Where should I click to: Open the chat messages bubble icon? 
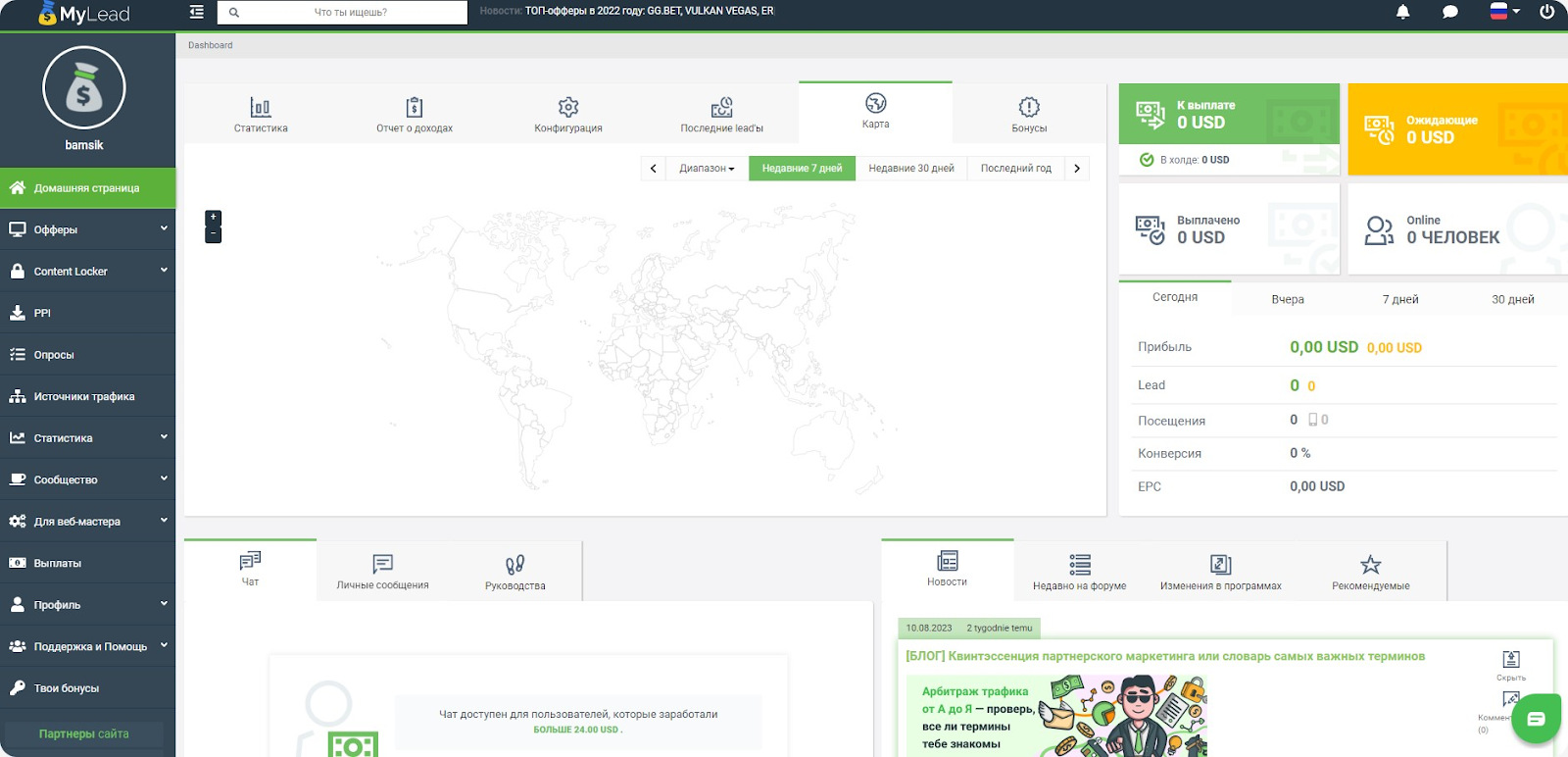pyautogui.click(x=1450, y=13)
